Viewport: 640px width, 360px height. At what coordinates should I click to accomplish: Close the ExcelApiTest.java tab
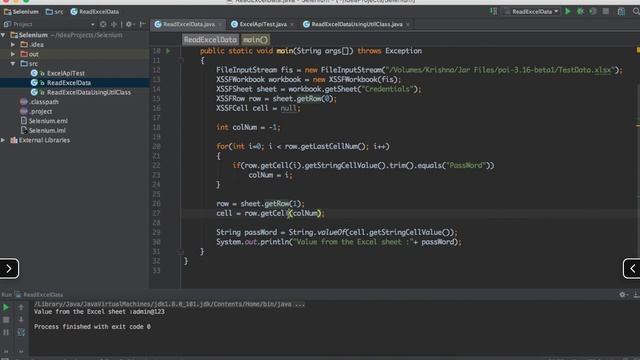click(x=292, y=24)
